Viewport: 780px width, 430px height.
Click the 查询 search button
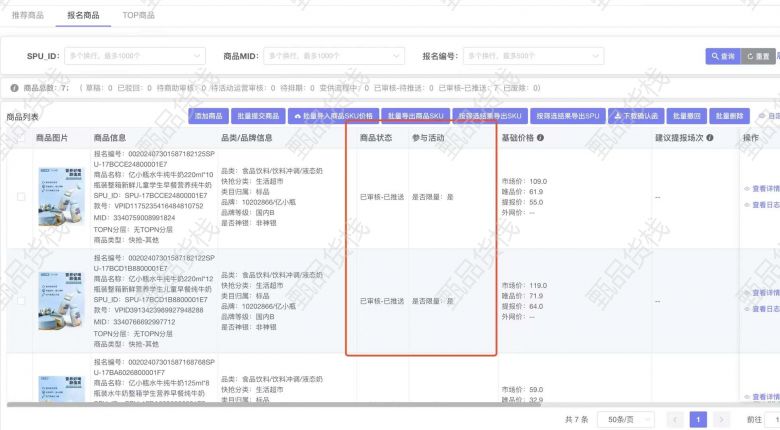(722, 56)
